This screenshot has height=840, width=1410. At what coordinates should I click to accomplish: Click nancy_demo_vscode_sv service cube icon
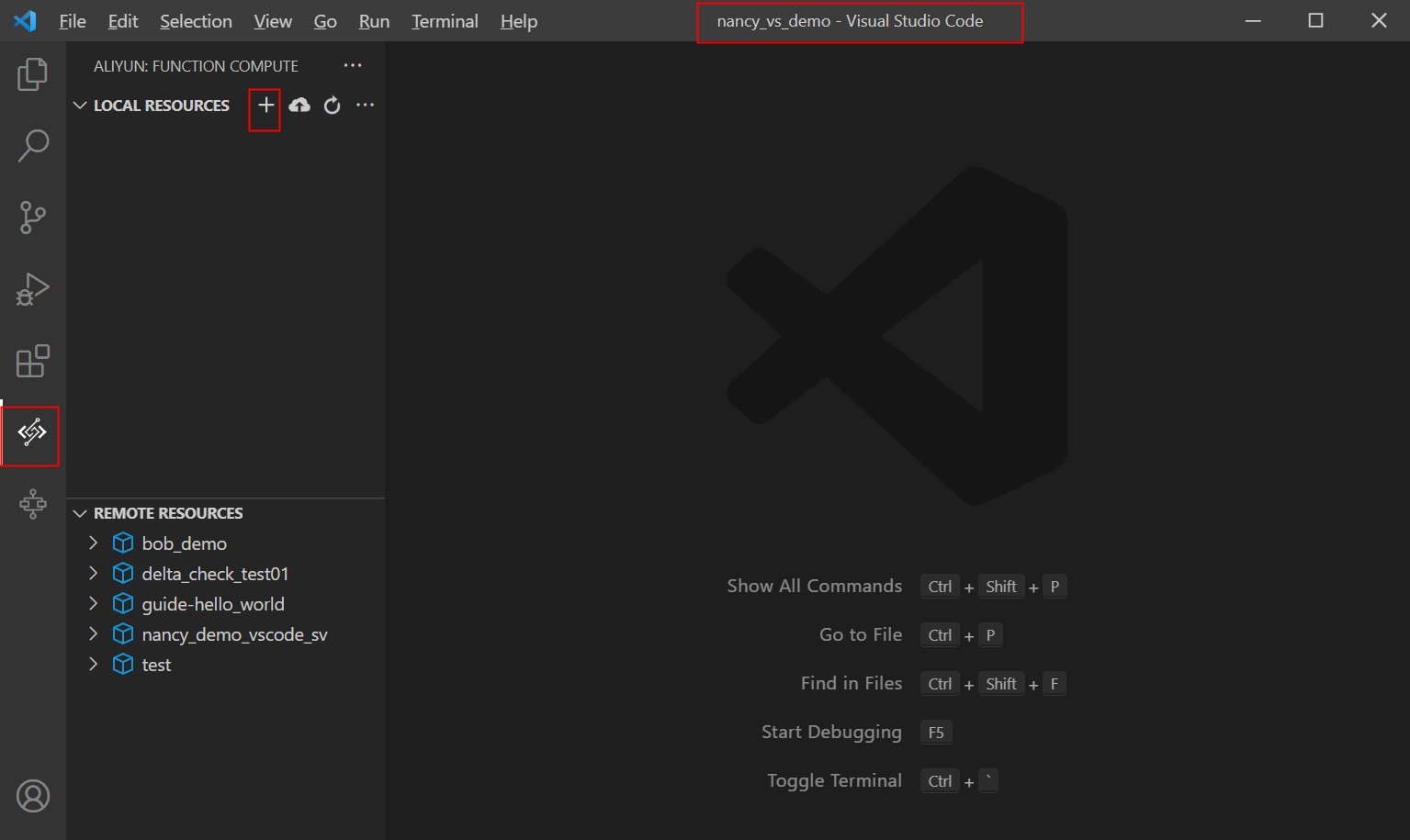pos(123,634)
